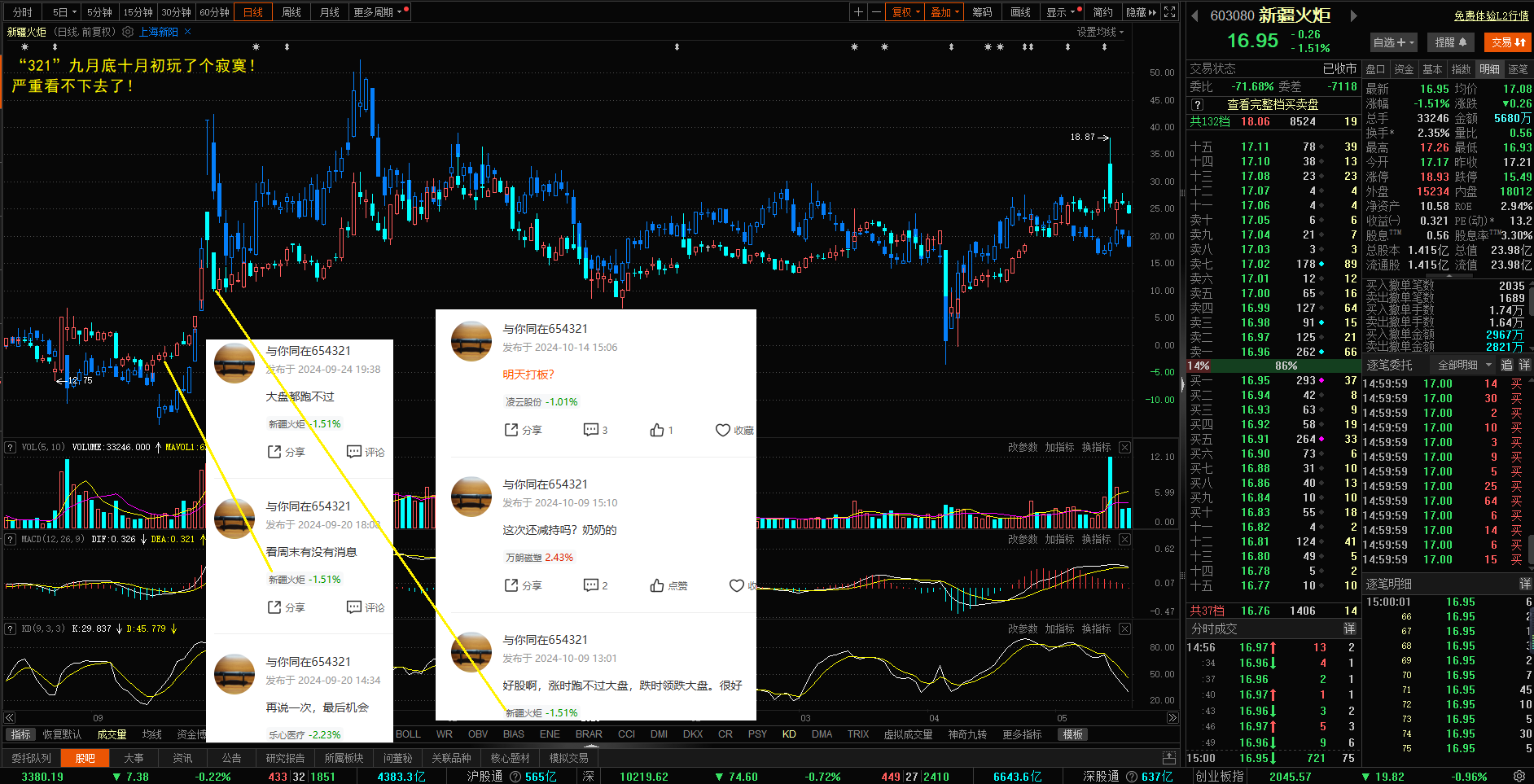The image size is (1534, 784).
Task: Click the question mark beside 查看完整档买卖盘
Action: [x=1197, y=104]
